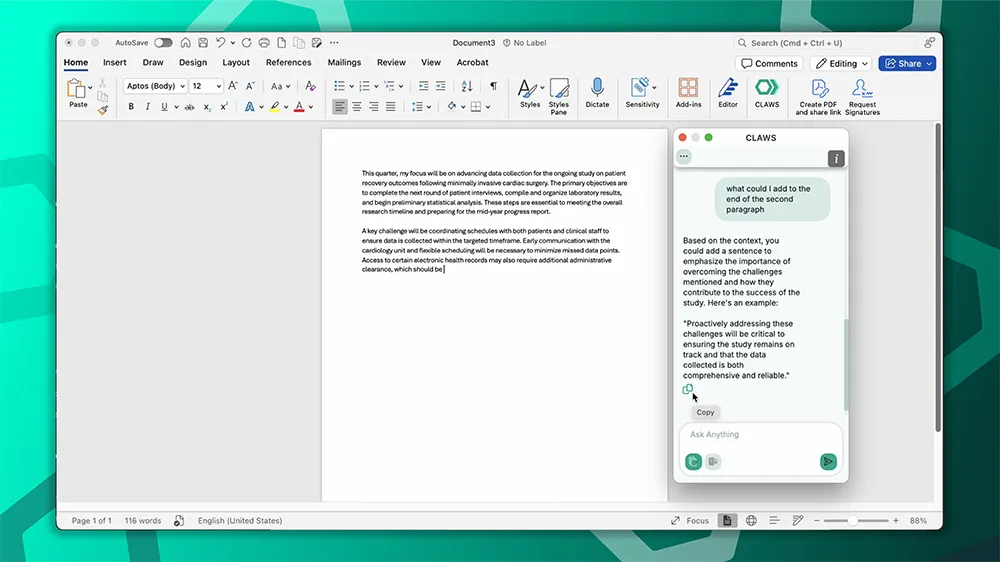
Task: Open the Acrobat tab
Action: (x=473, y=63)
